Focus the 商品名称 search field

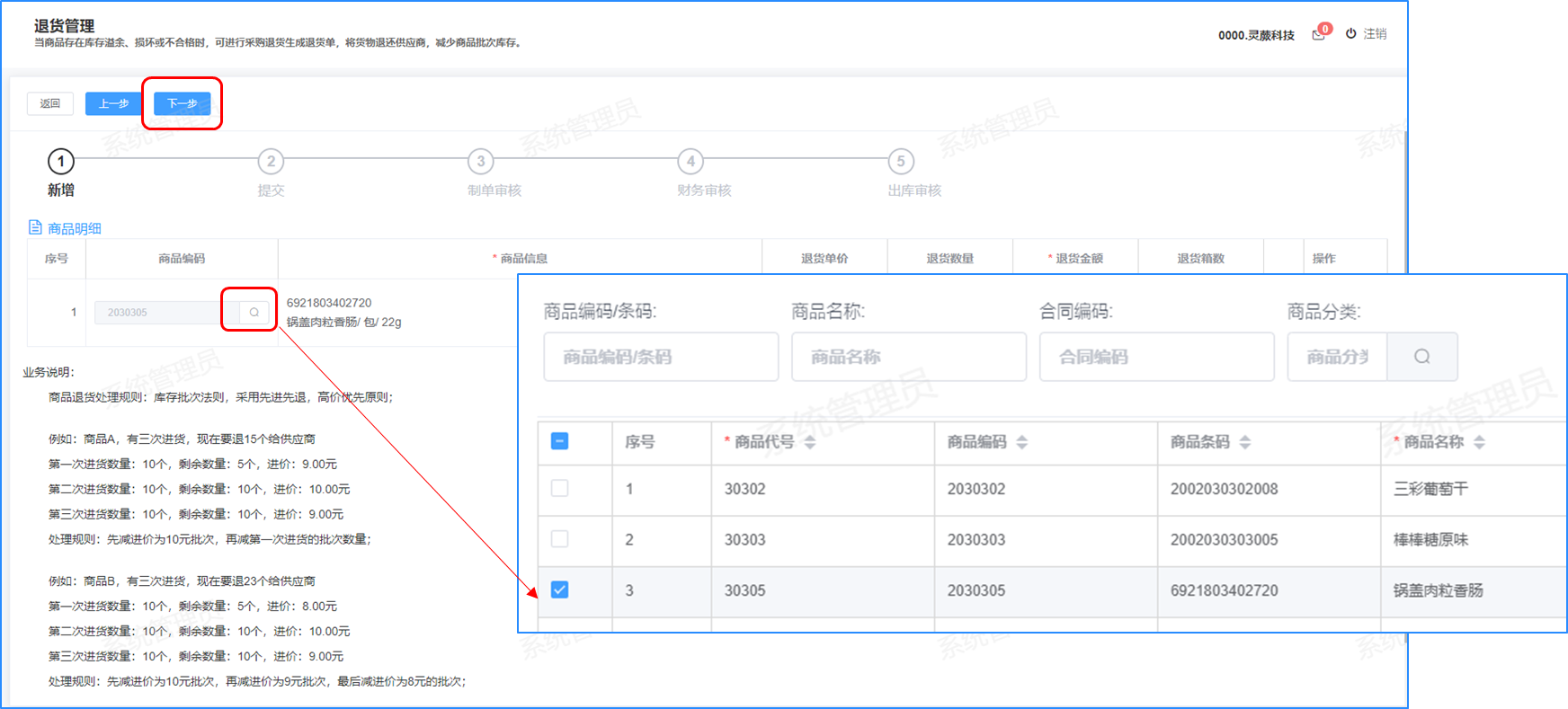(909, 357)
